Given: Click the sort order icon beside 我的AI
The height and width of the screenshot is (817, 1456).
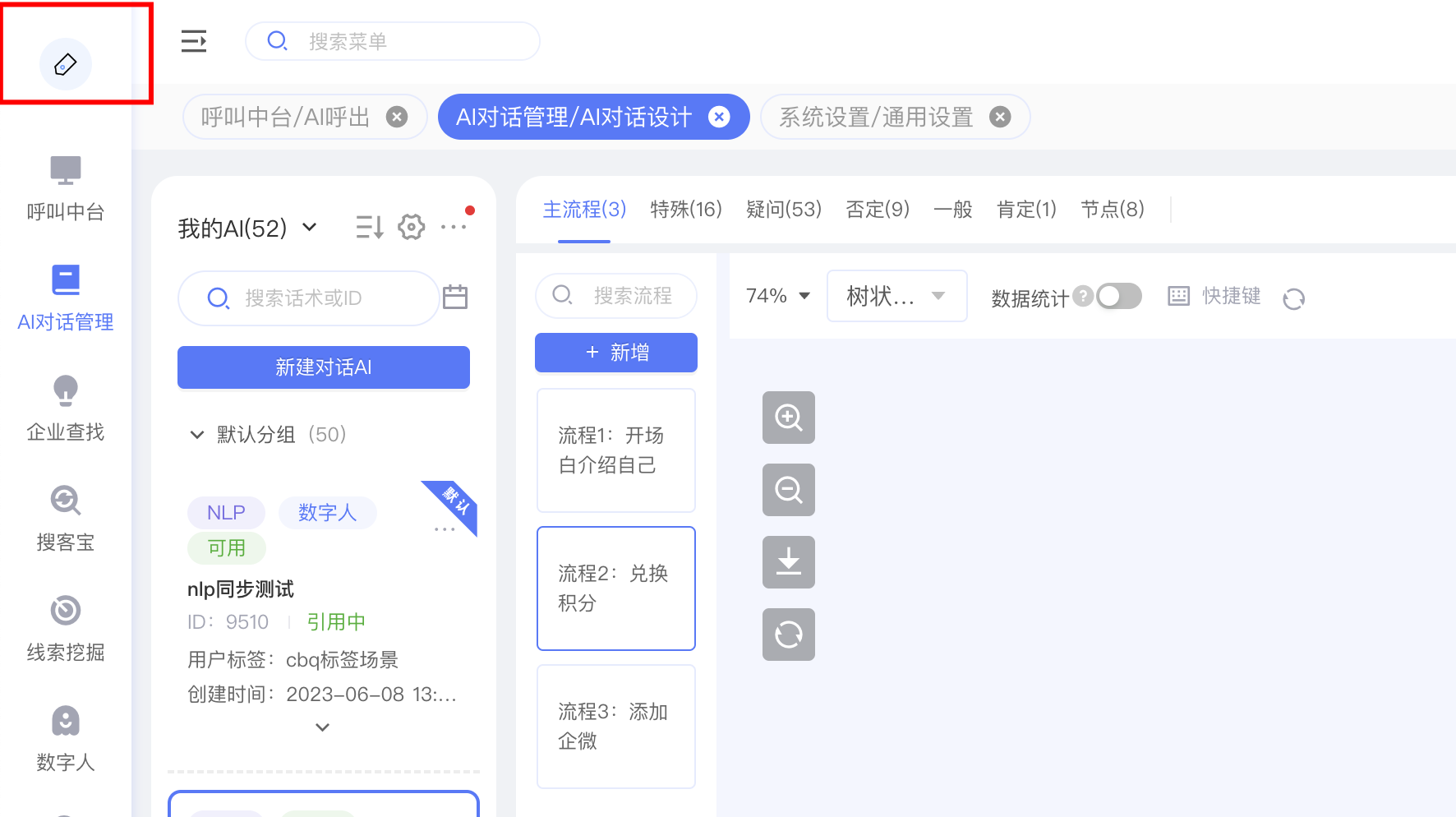Looking at the screenshot, I should [x=370, y=227].
